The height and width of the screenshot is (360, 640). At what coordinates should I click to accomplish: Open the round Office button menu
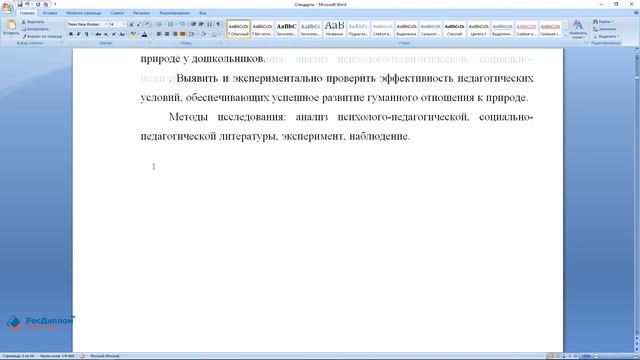click(7, 7)
